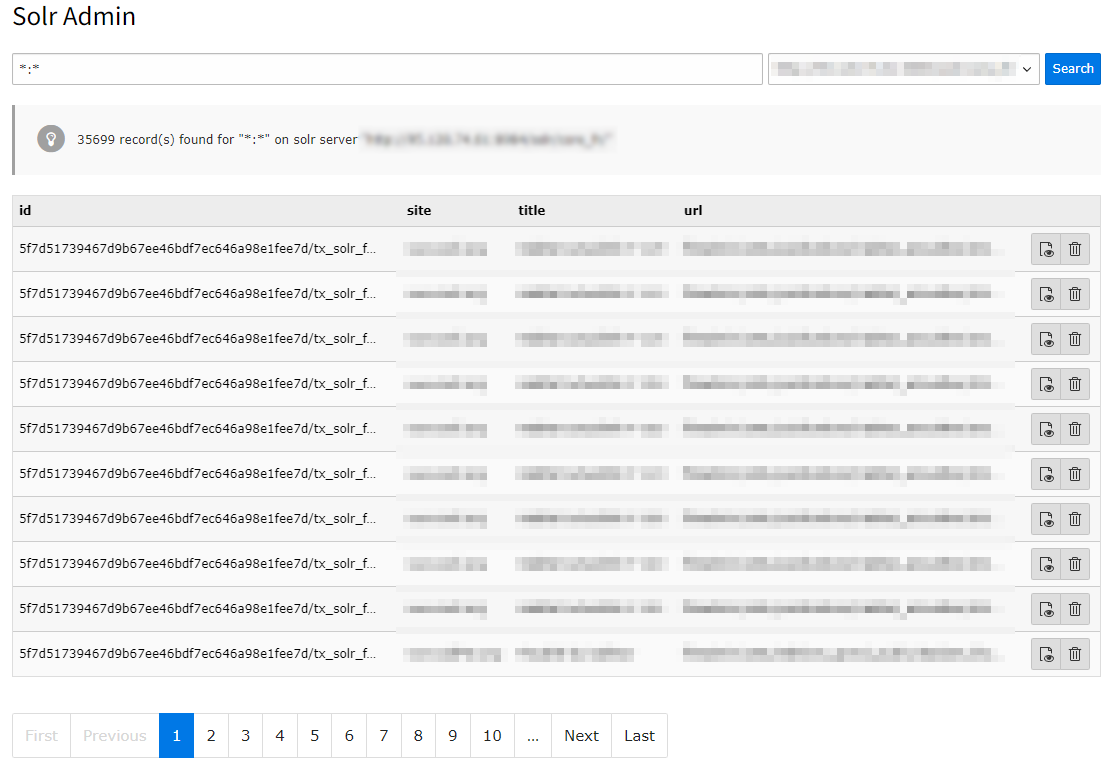Delete the record in the fifth result row
The width and height of the screenshot is (1108, 764).
(1075, 429)
